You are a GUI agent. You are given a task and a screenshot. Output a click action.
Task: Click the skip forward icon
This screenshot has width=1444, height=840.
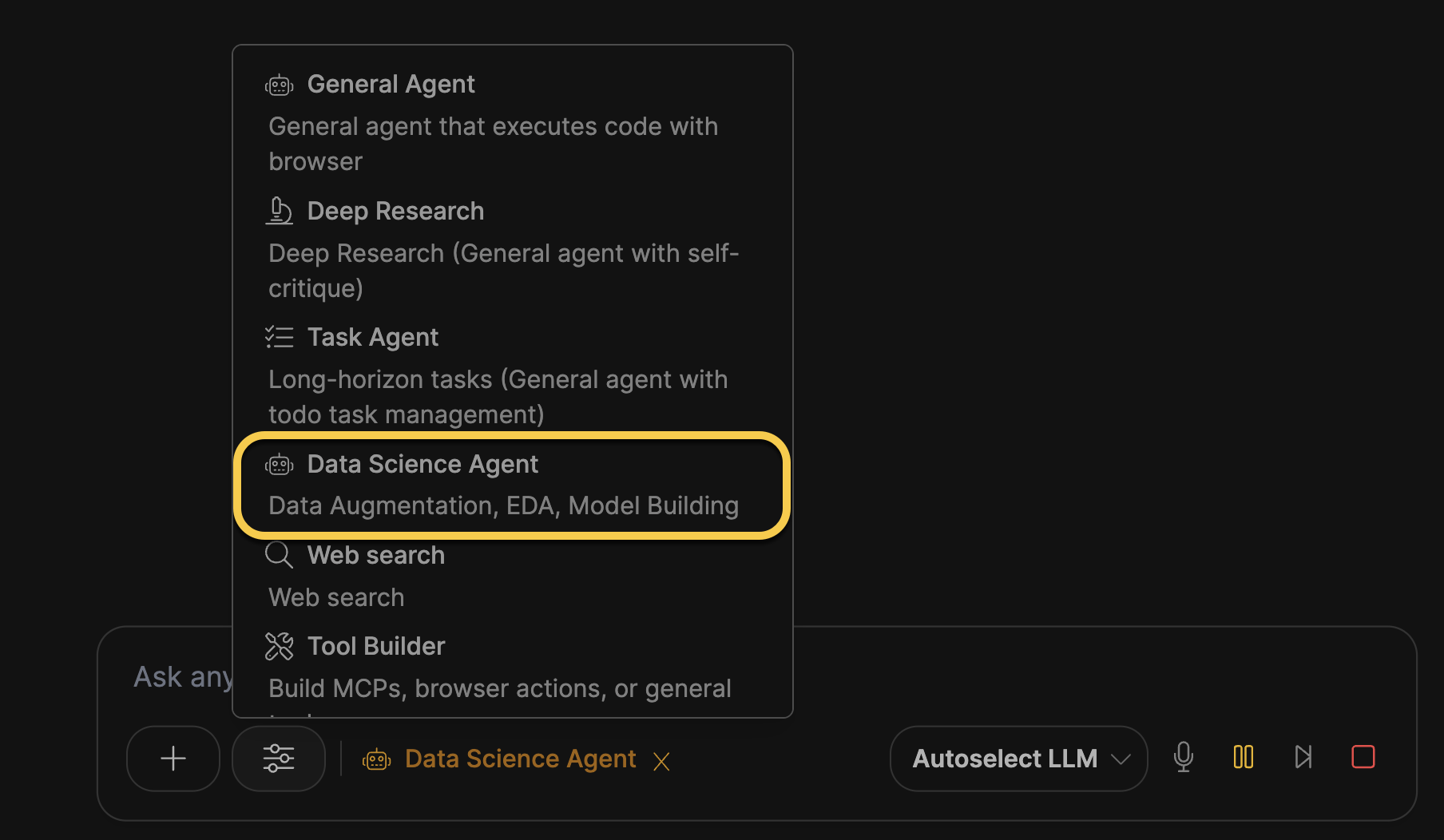pos(1303,757)
